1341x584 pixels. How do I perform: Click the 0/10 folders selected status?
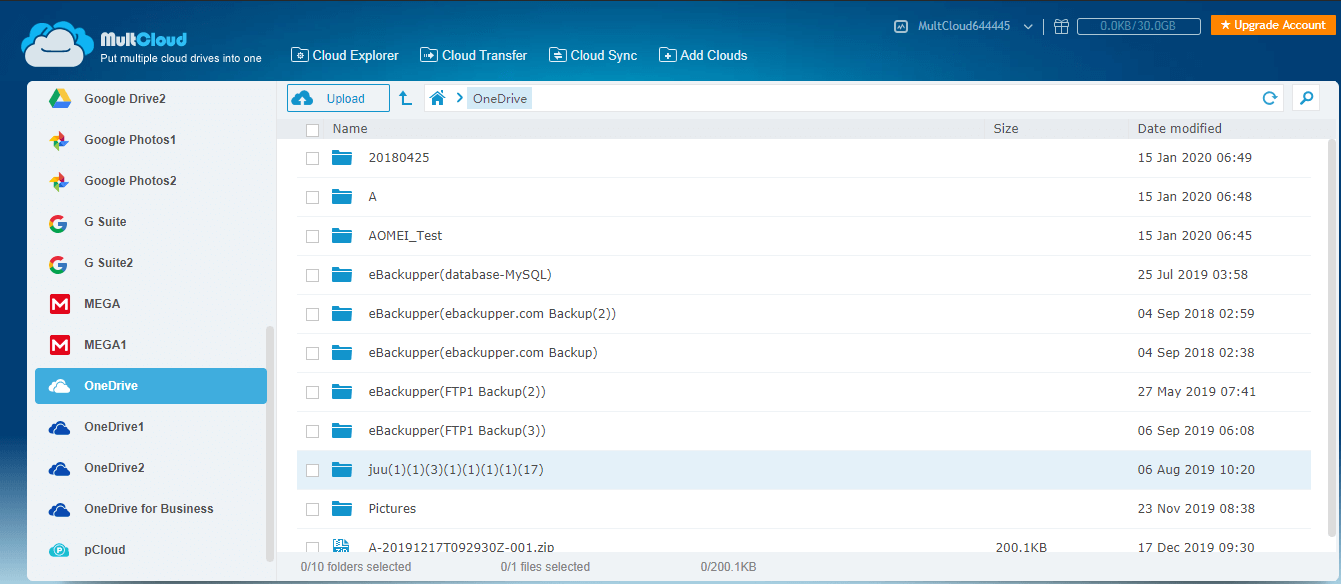(x=356, y=567)
